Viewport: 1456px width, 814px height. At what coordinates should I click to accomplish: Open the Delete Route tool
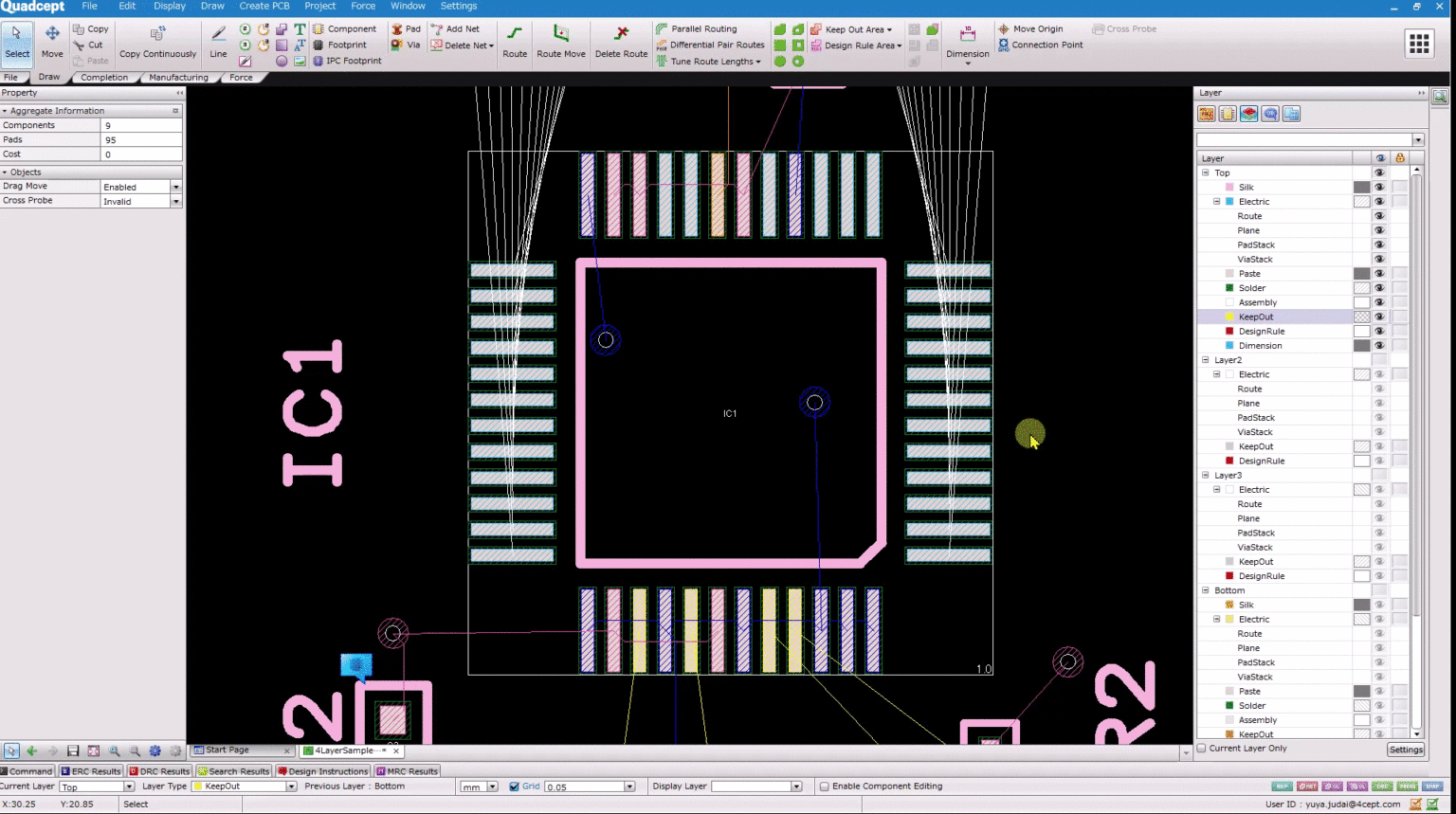pyautogui.click(x=621, y=40)
